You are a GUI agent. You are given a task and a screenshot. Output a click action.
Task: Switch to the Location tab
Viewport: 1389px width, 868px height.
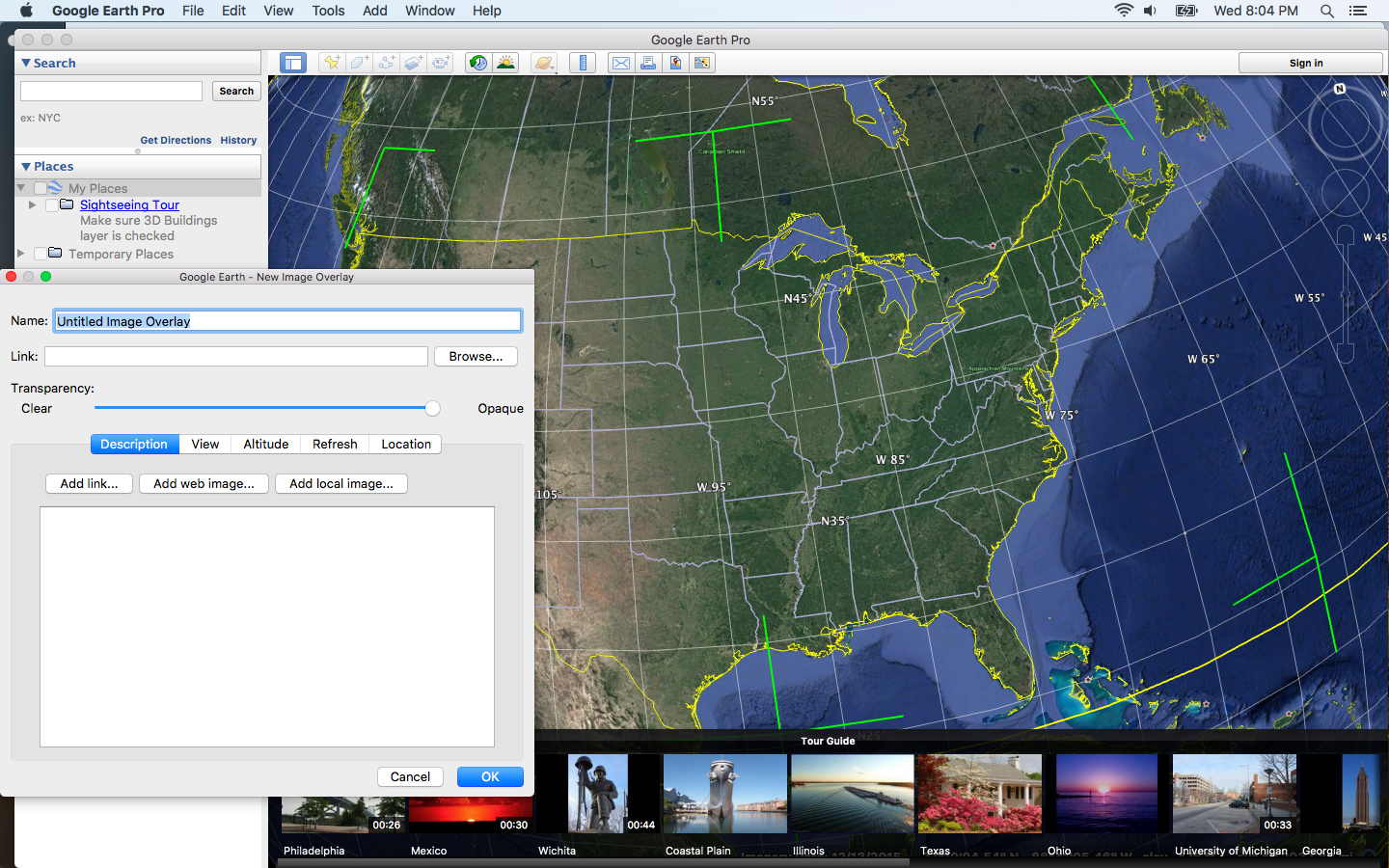point(406,444)
